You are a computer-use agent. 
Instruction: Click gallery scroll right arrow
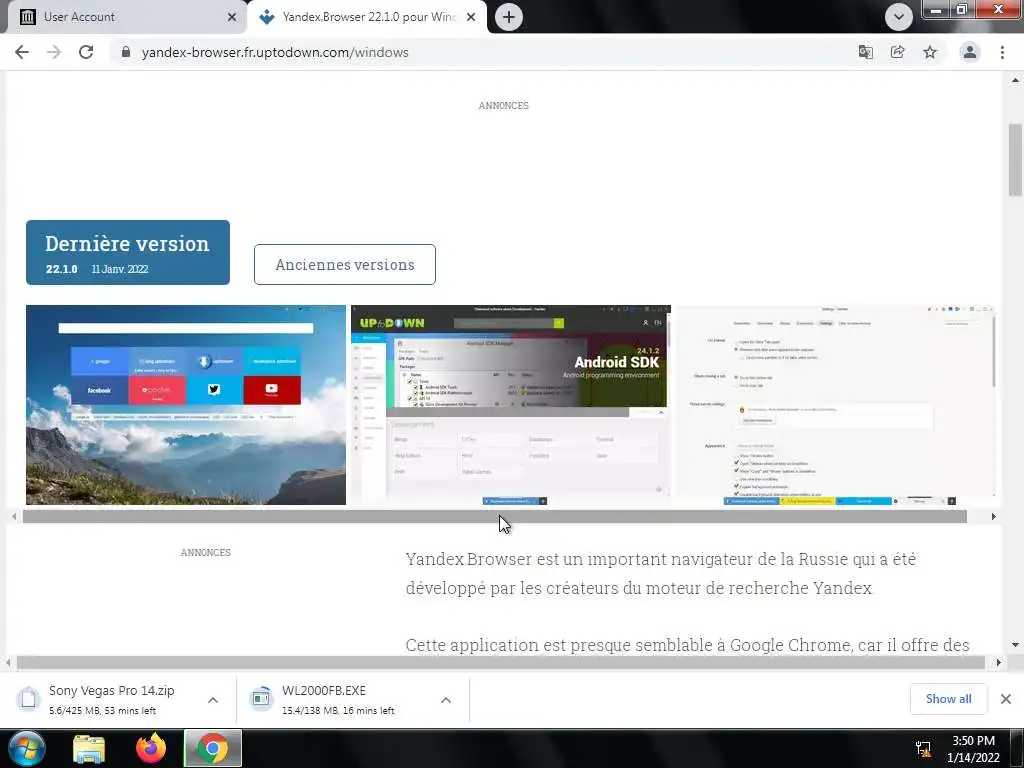point(993,517)
